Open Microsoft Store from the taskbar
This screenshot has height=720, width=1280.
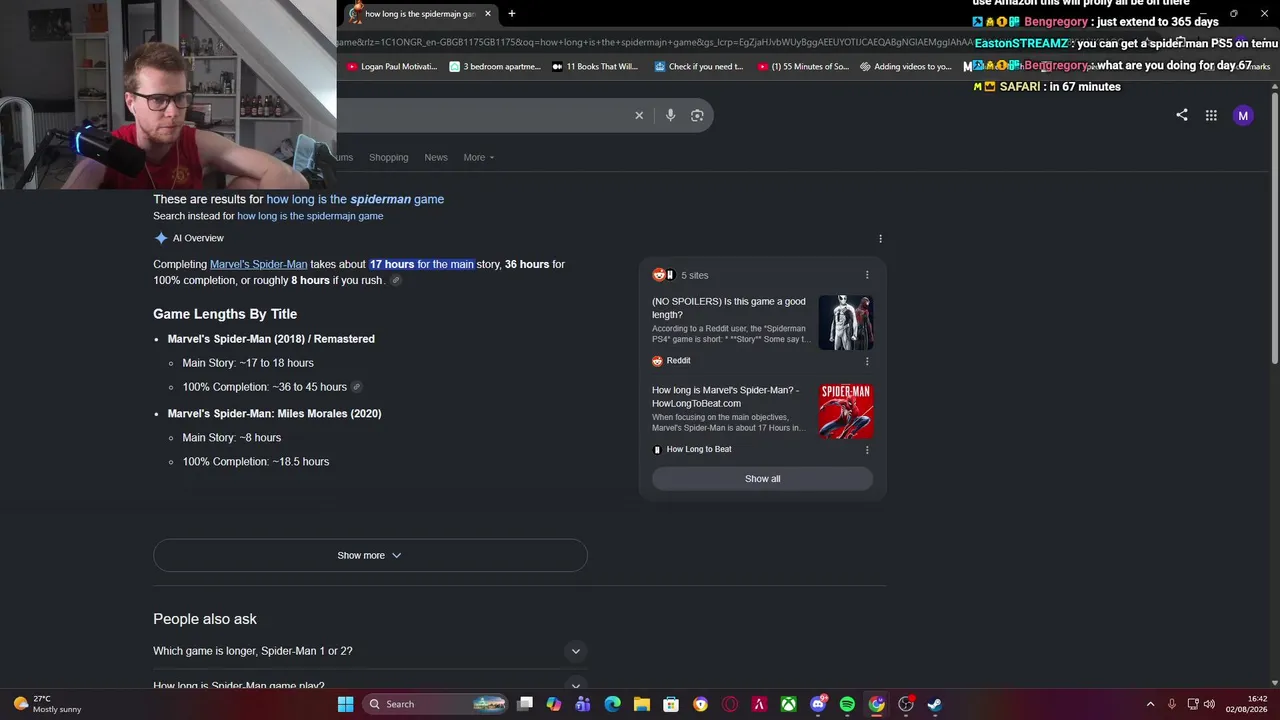pos(671,704)
